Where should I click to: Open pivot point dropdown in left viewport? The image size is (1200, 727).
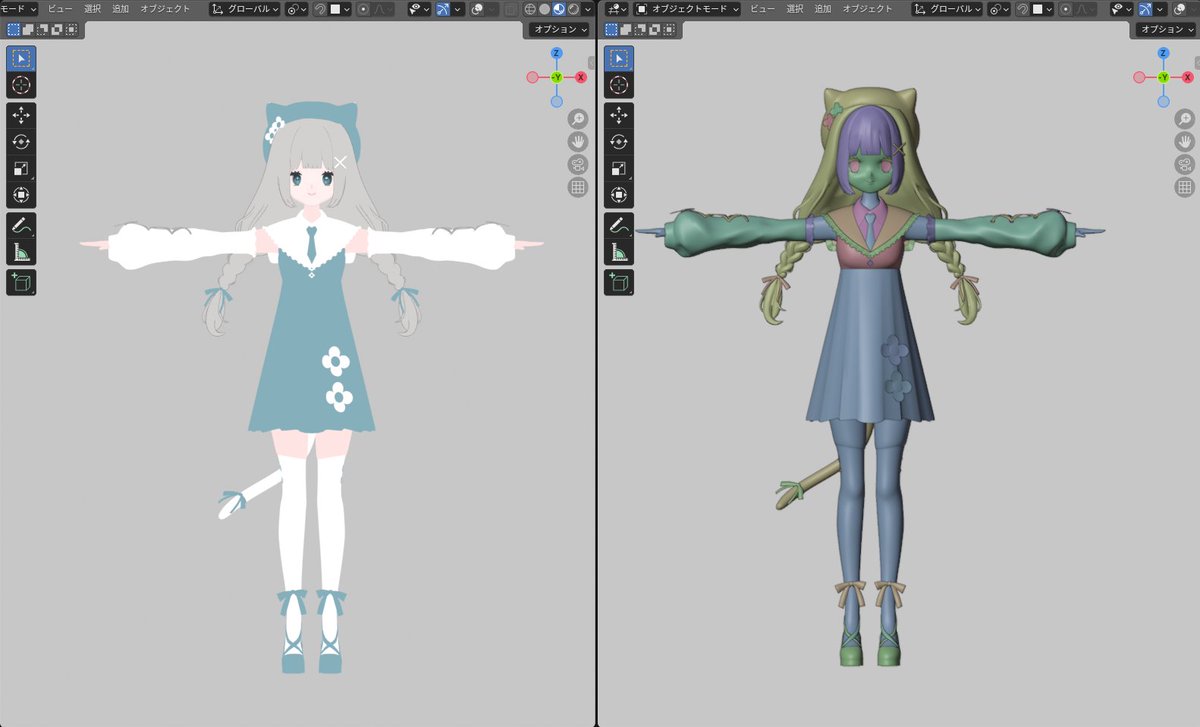296,9
